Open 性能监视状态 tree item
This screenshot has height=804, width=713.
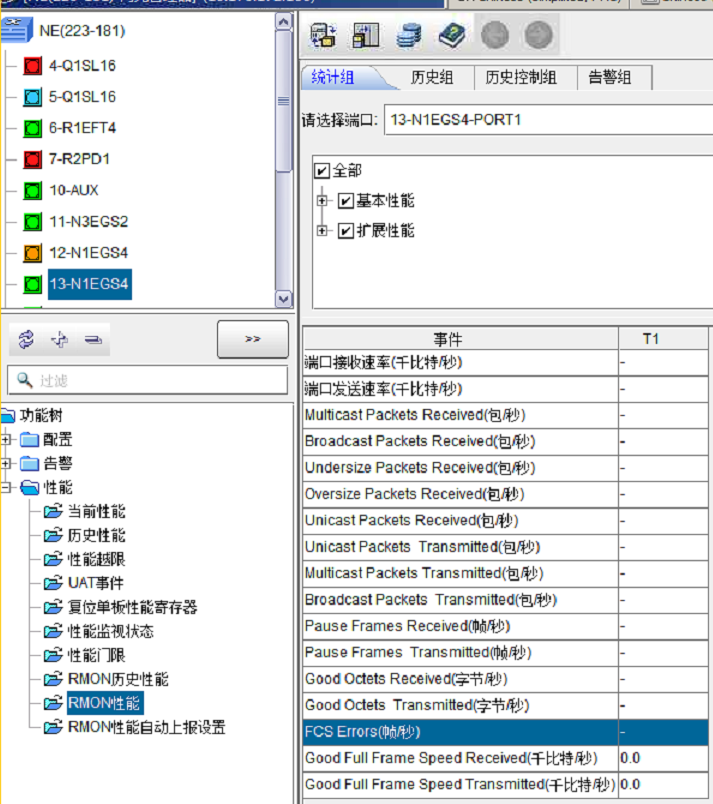[111, 631]
